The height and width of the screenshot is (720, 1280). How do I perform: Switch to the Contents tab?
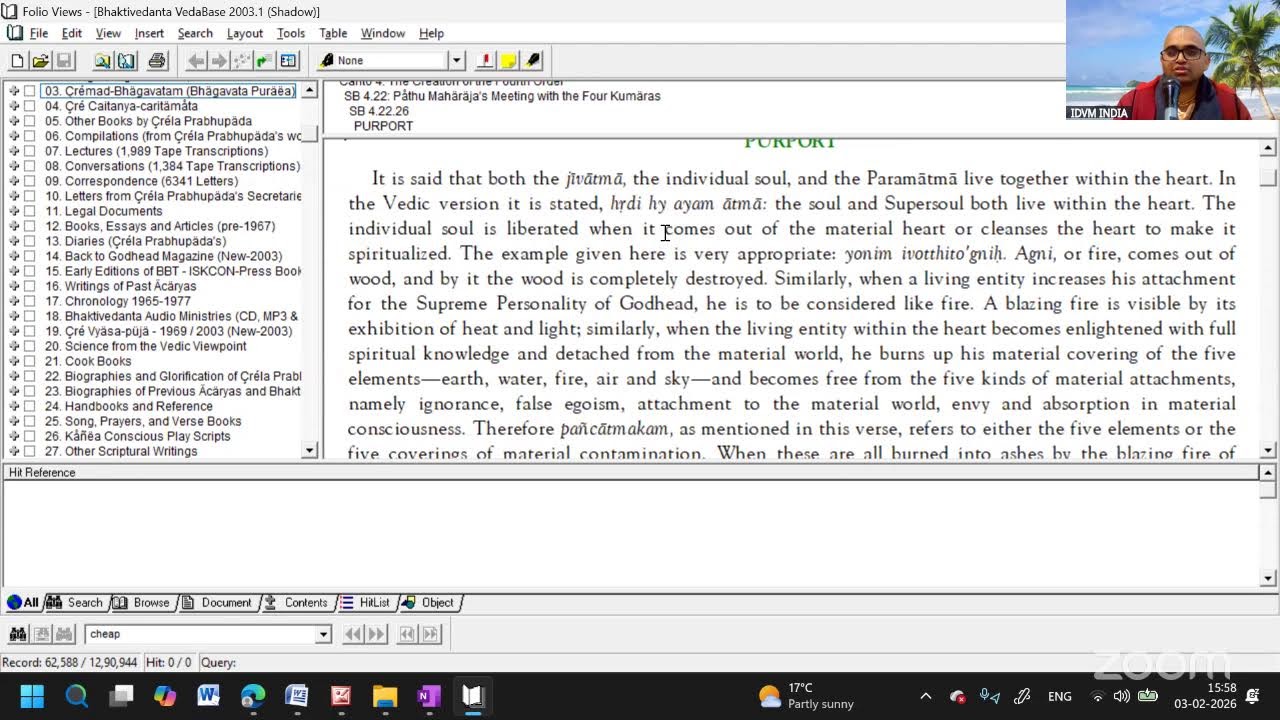click(x=297, y=603)
